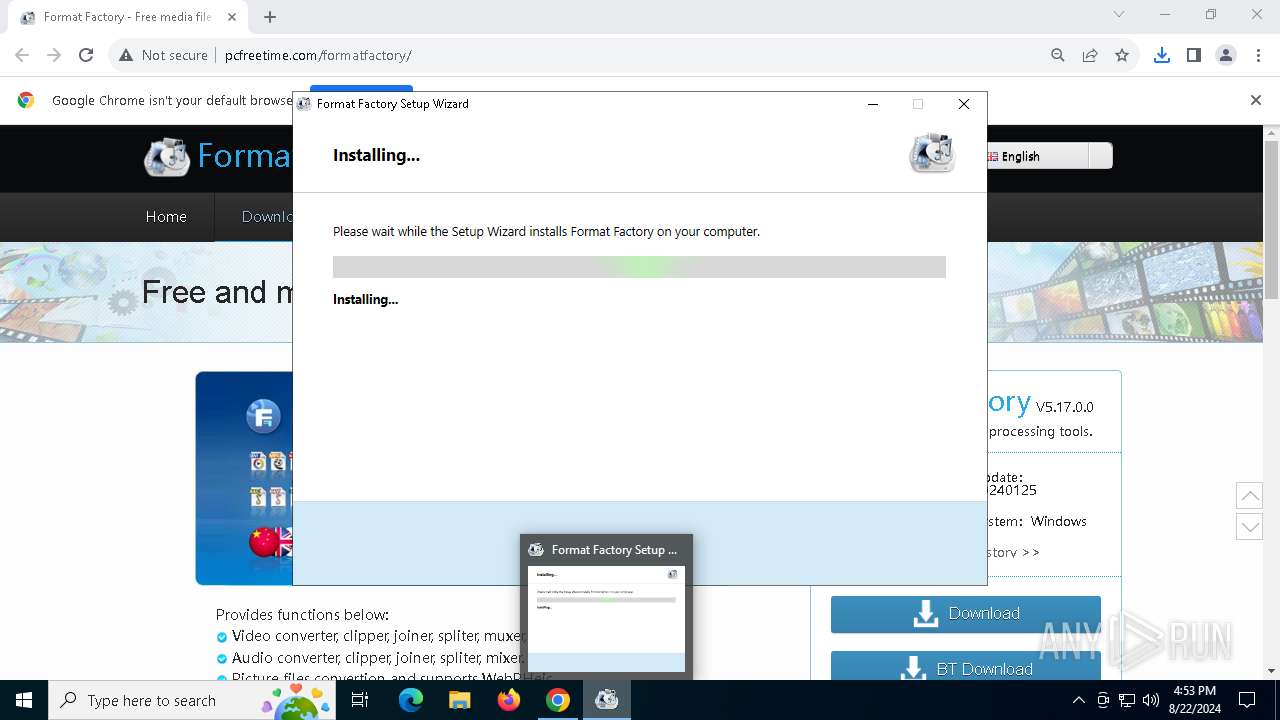The height and width of the screenshot is (720, 1280).
Task: Open Chrome downloads icon
Action: 1162,55
